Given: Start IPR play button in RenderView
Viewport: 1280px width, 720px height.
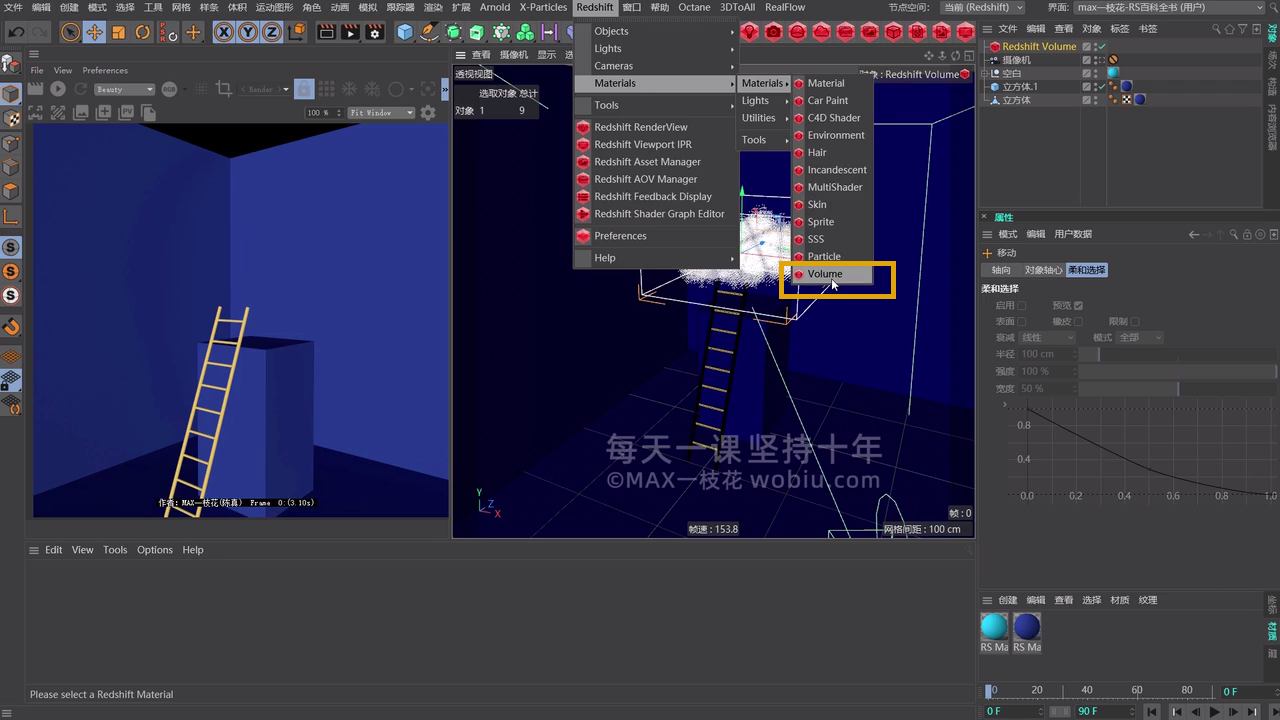Looking at the screenshot, I should tap(58, 89).
